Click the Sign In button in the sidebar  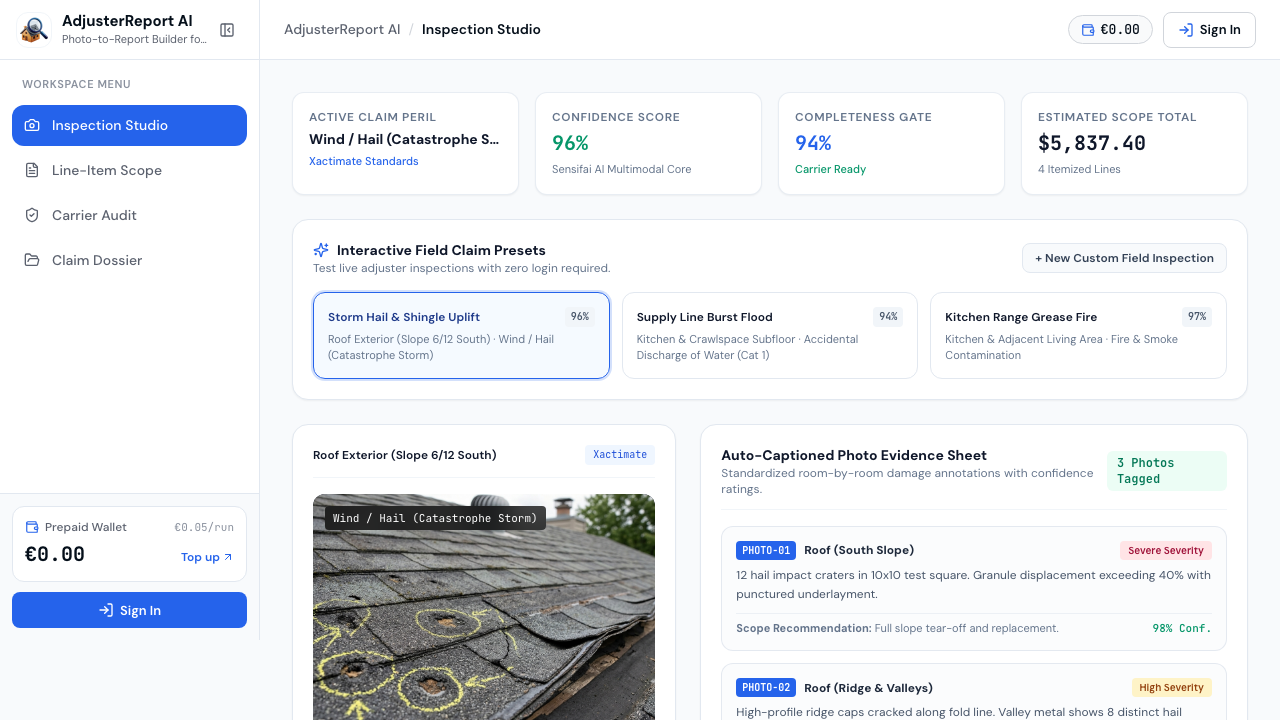tap(129, 610)
